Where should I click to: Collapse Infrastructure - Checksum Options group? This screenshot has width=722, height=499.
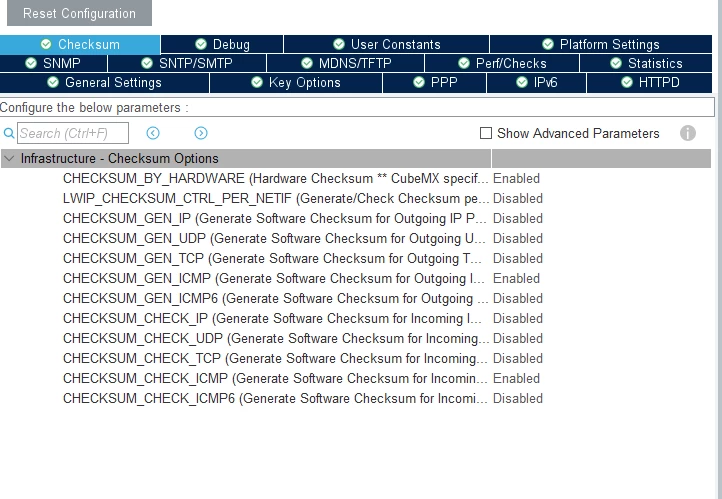[9, 158]
